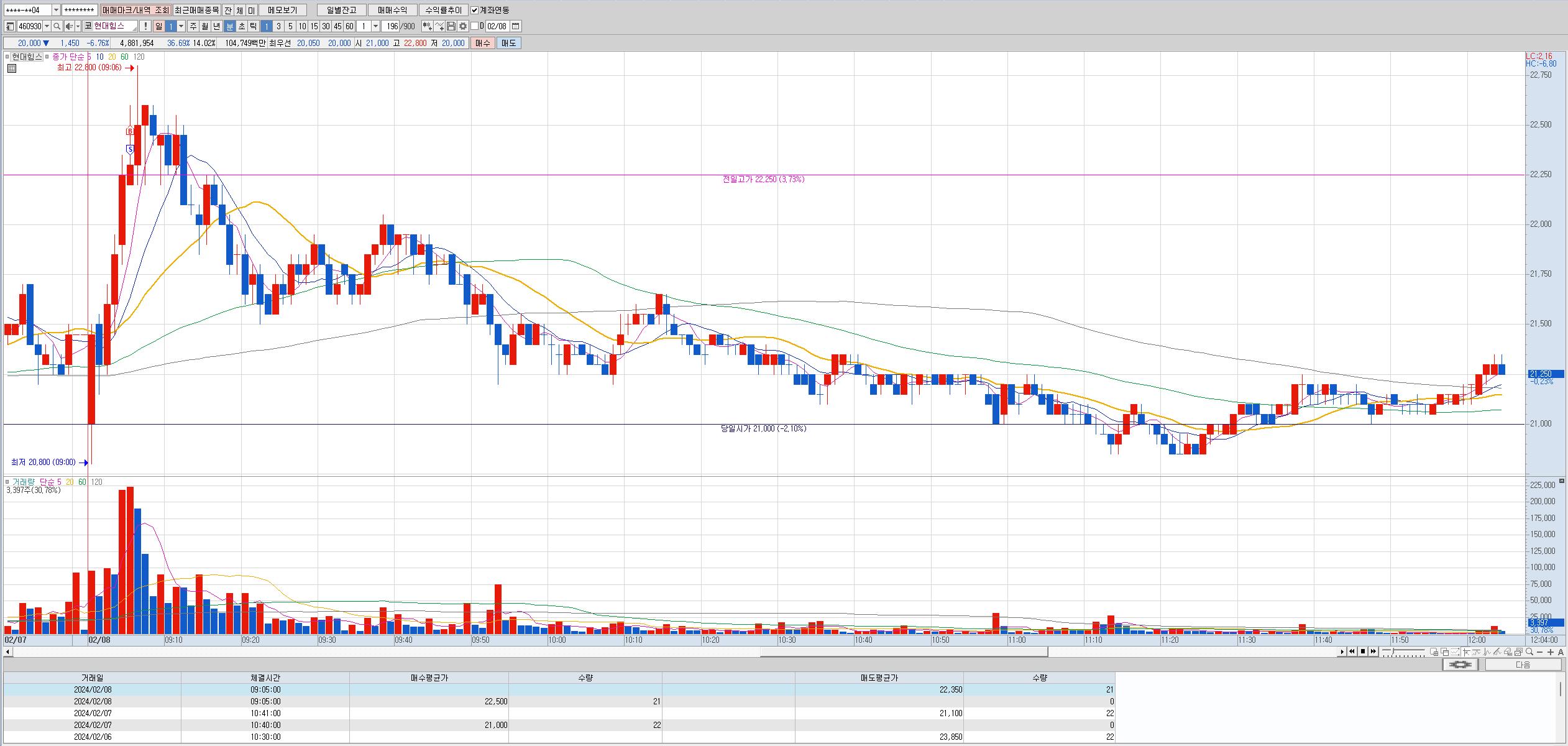
Task: Click the 다음 next button
Action: point(1523,665)
